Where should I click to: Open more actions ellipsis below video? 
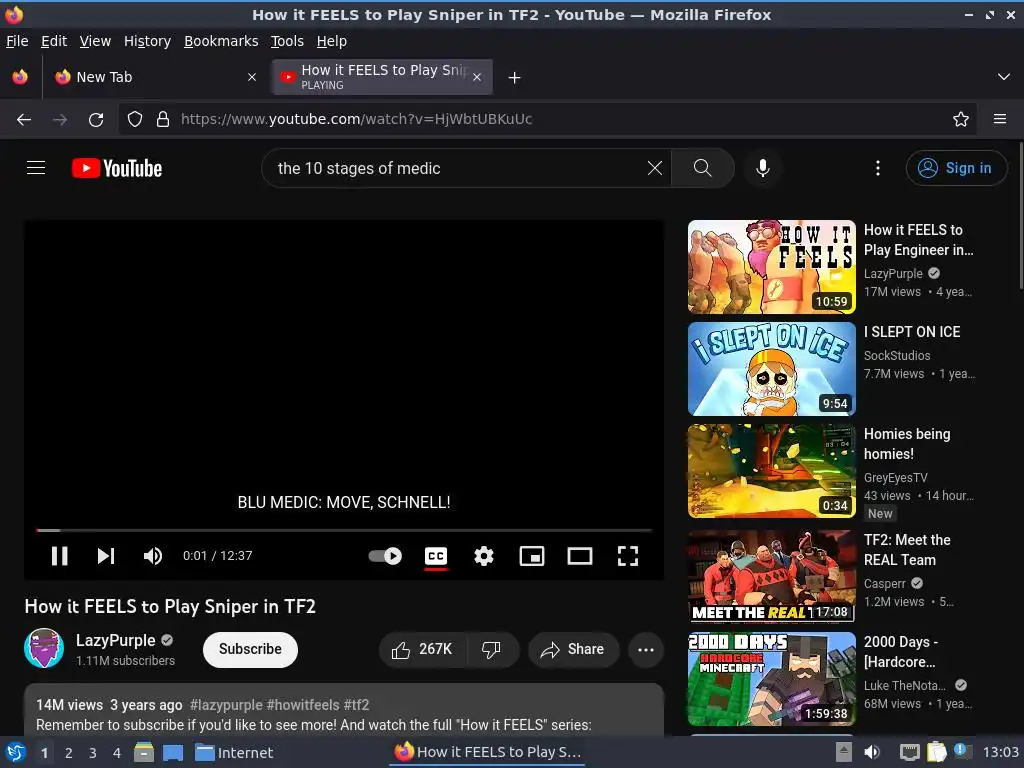click(x=646, y=649)
